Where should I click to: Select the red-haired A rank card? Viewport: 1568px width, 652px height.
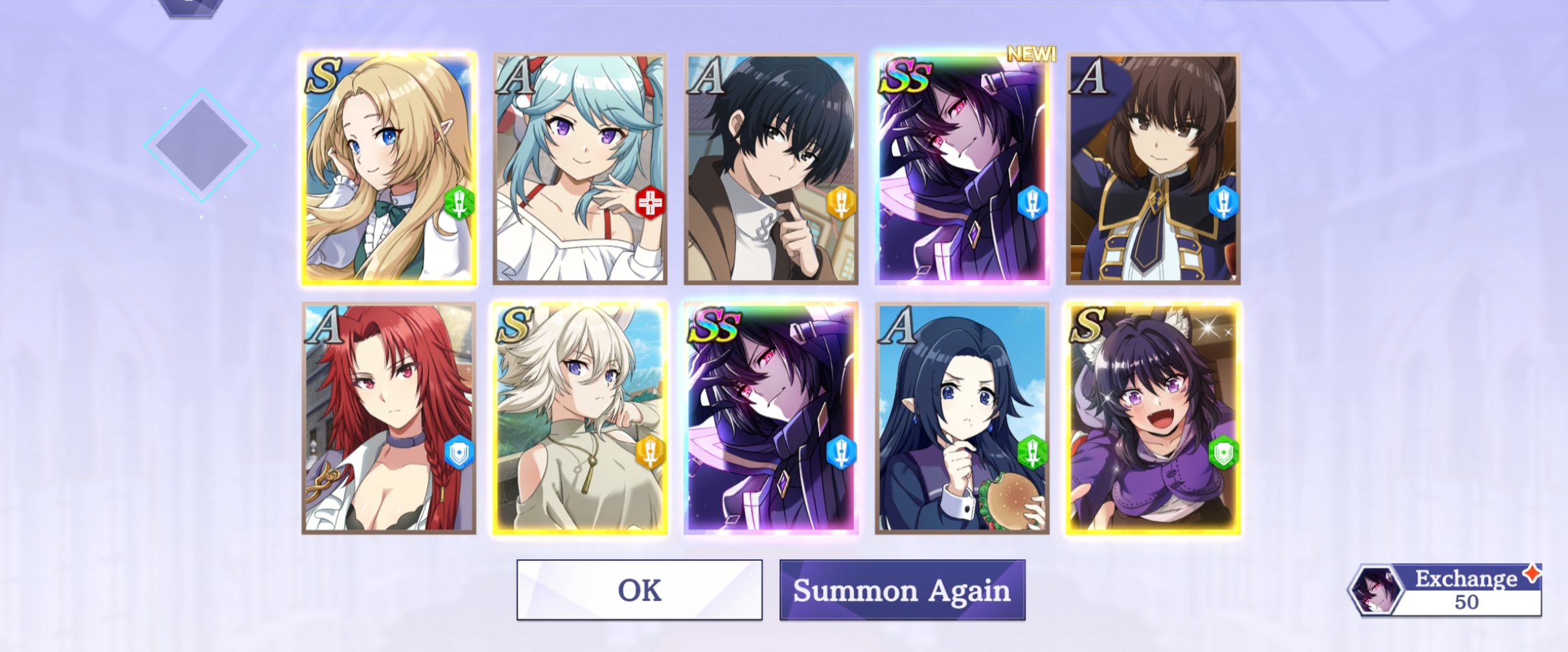[389, 418]
